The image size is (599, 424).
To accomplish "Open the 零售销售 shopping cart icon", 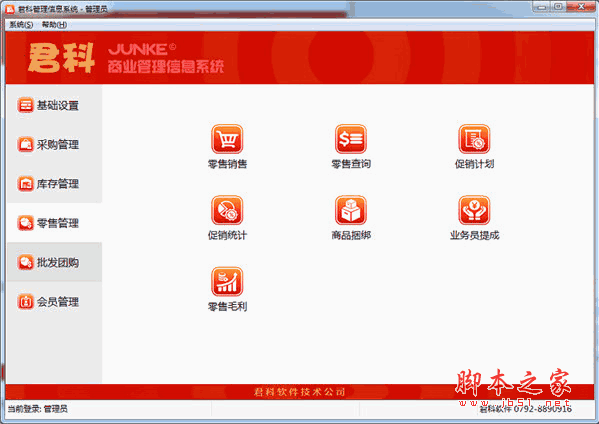I will click(227, 139).
